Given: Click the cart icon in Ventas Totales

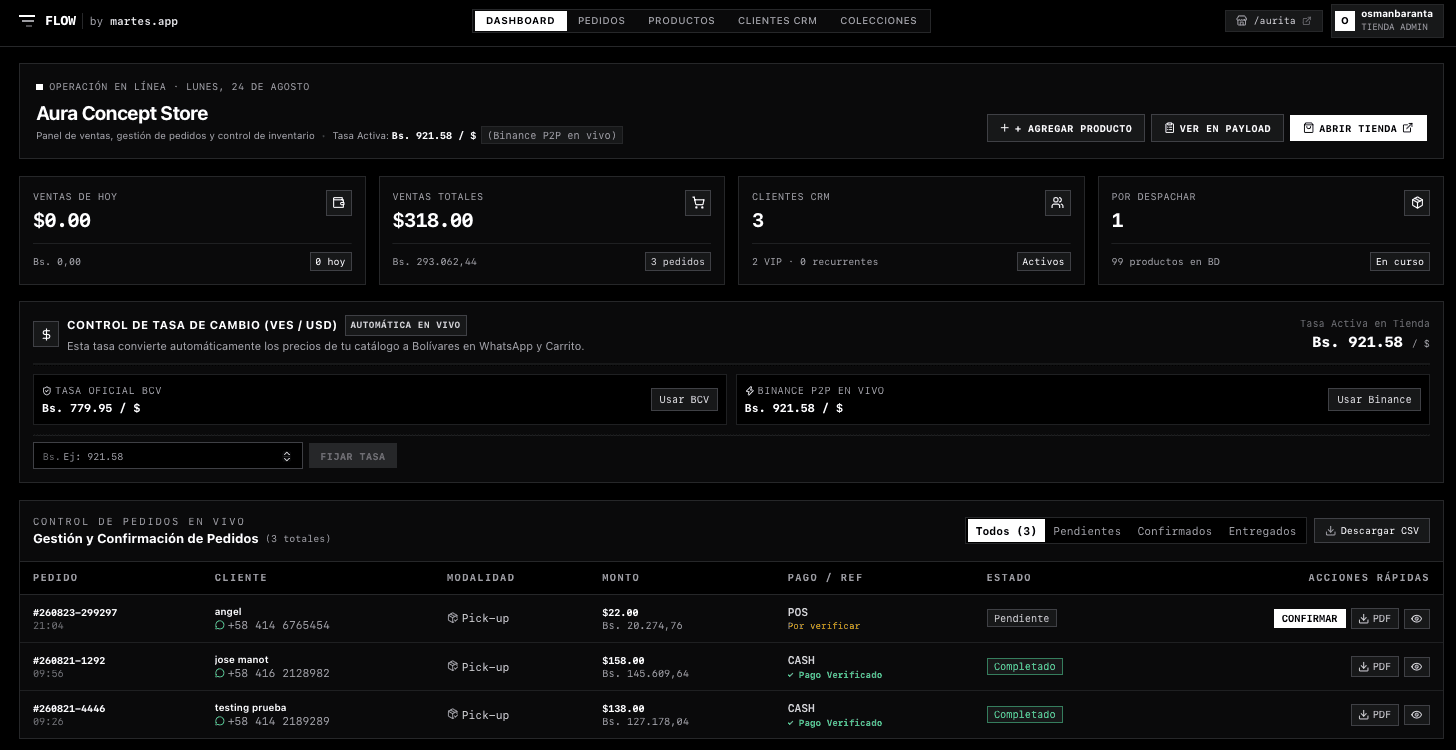Looking at the screenshot, I should pos(698,203).
